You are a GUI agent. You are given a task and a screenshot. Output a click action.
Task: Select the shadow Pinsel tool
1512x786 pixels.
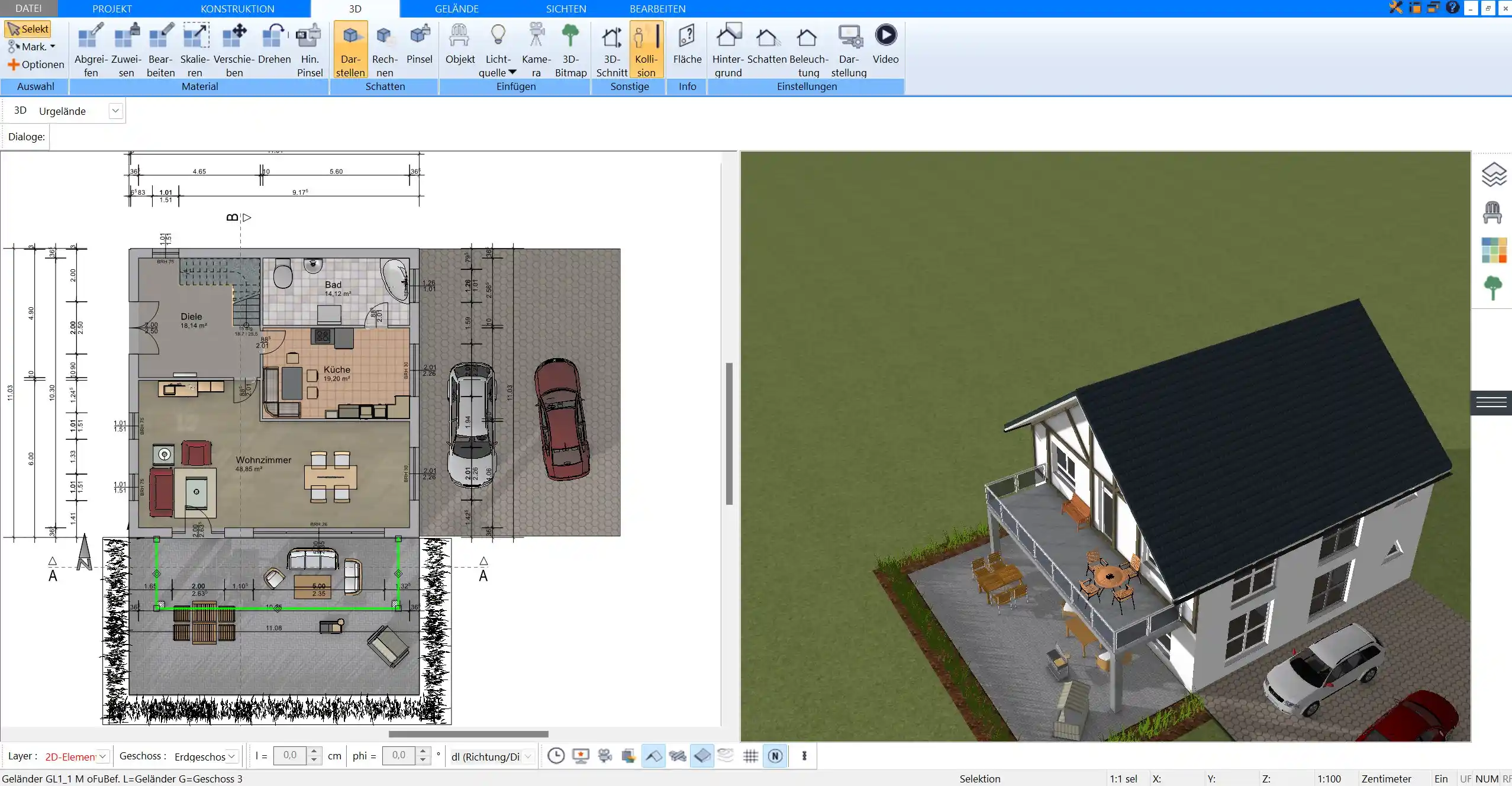(x=420, y=44)
